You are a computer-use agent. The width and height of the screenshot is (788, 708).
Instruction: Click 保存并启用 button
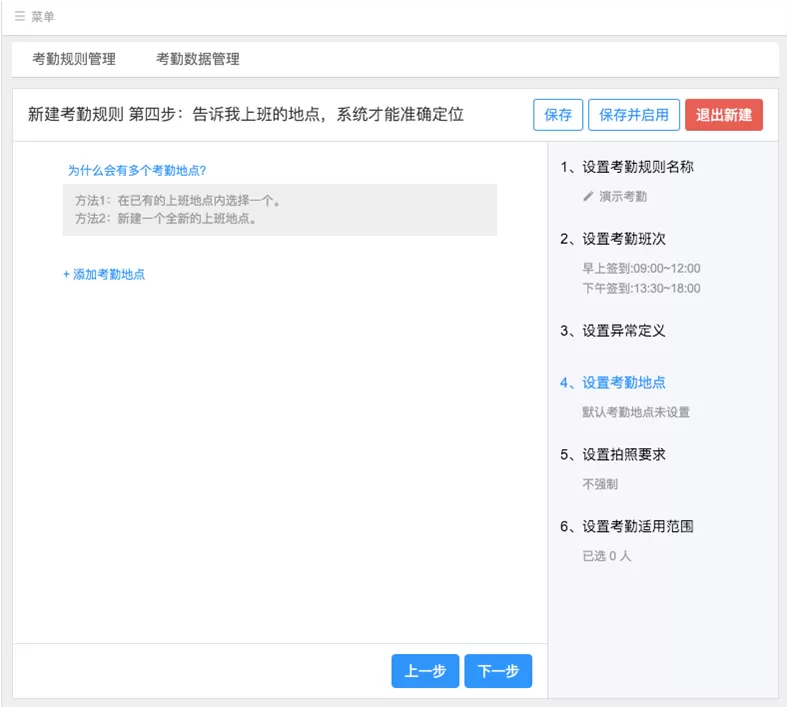click(x=634, y=115)
